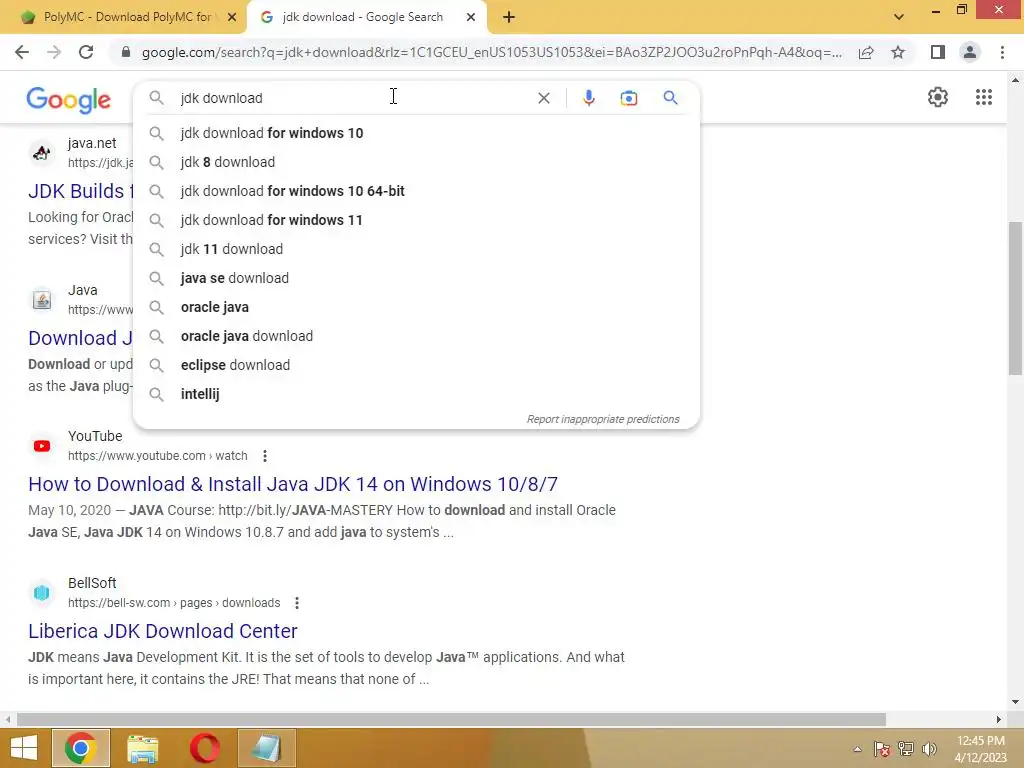Close the jdk download search tab
Image resolution: width=1024 pixels, height=768 pixels.
click(x=471, y=17)
